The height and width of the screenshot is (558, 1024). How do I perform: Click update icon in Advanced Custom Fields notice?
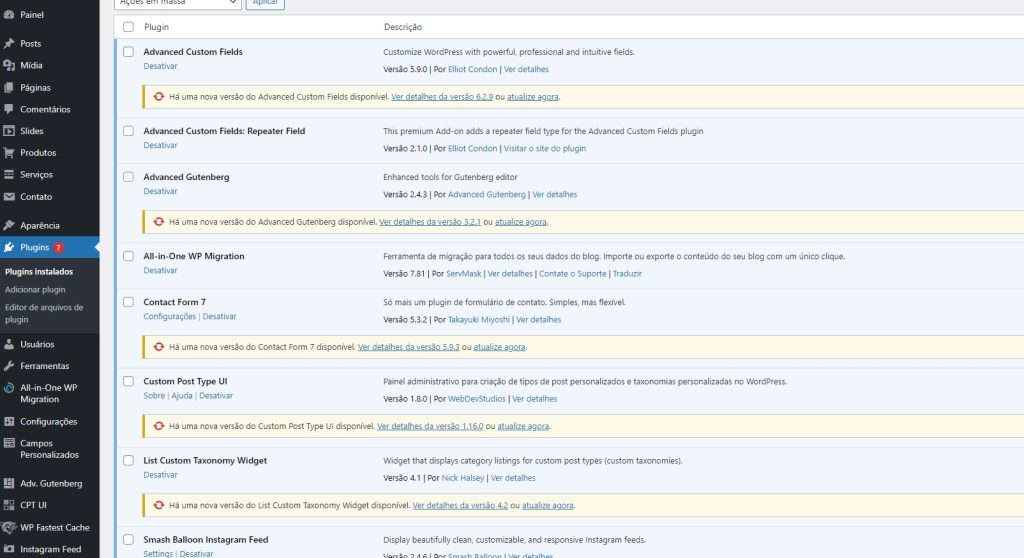click(x=159, y=97)
